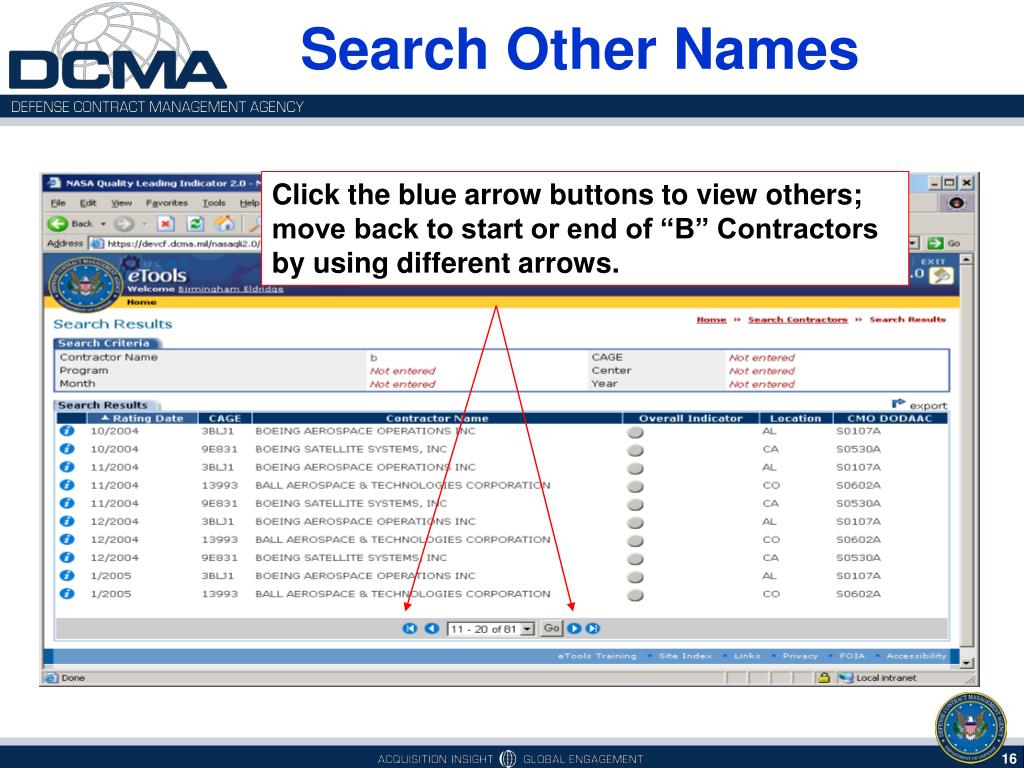Viewport: 1024px width, 768px height.
Task: Click overall indicator circle for 1/2005 13993
Action: (x=635, y=595)
